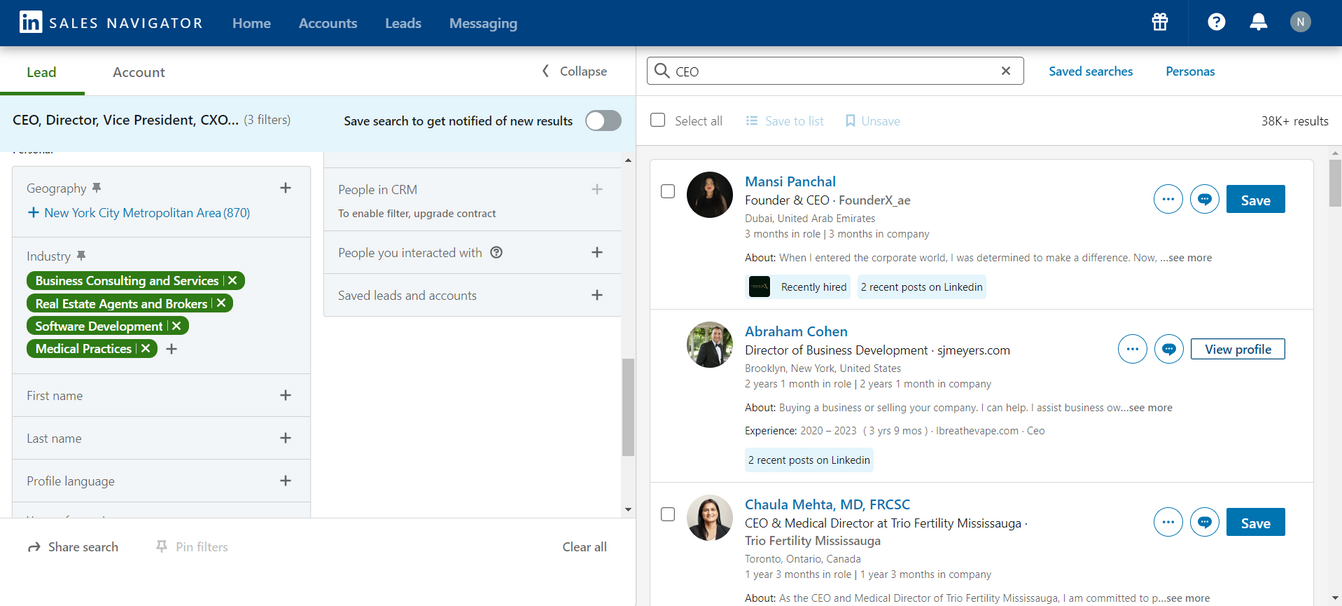This screenshot has height=606, width=1342.
Task: Collapse the filters panel
Action: pyautogui.click(x=574, y=71)
